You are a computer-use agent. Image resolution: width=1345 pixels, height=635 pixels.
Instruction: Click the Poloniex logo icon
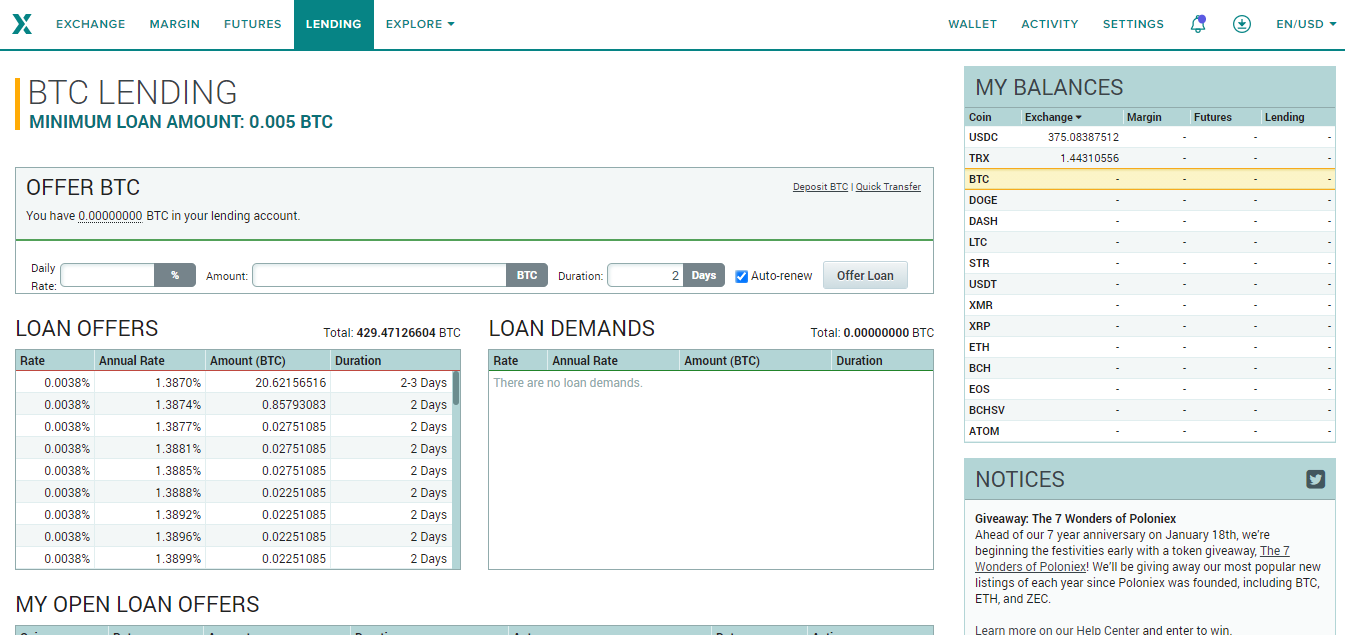pyautogui.click(x=22, y=24)
